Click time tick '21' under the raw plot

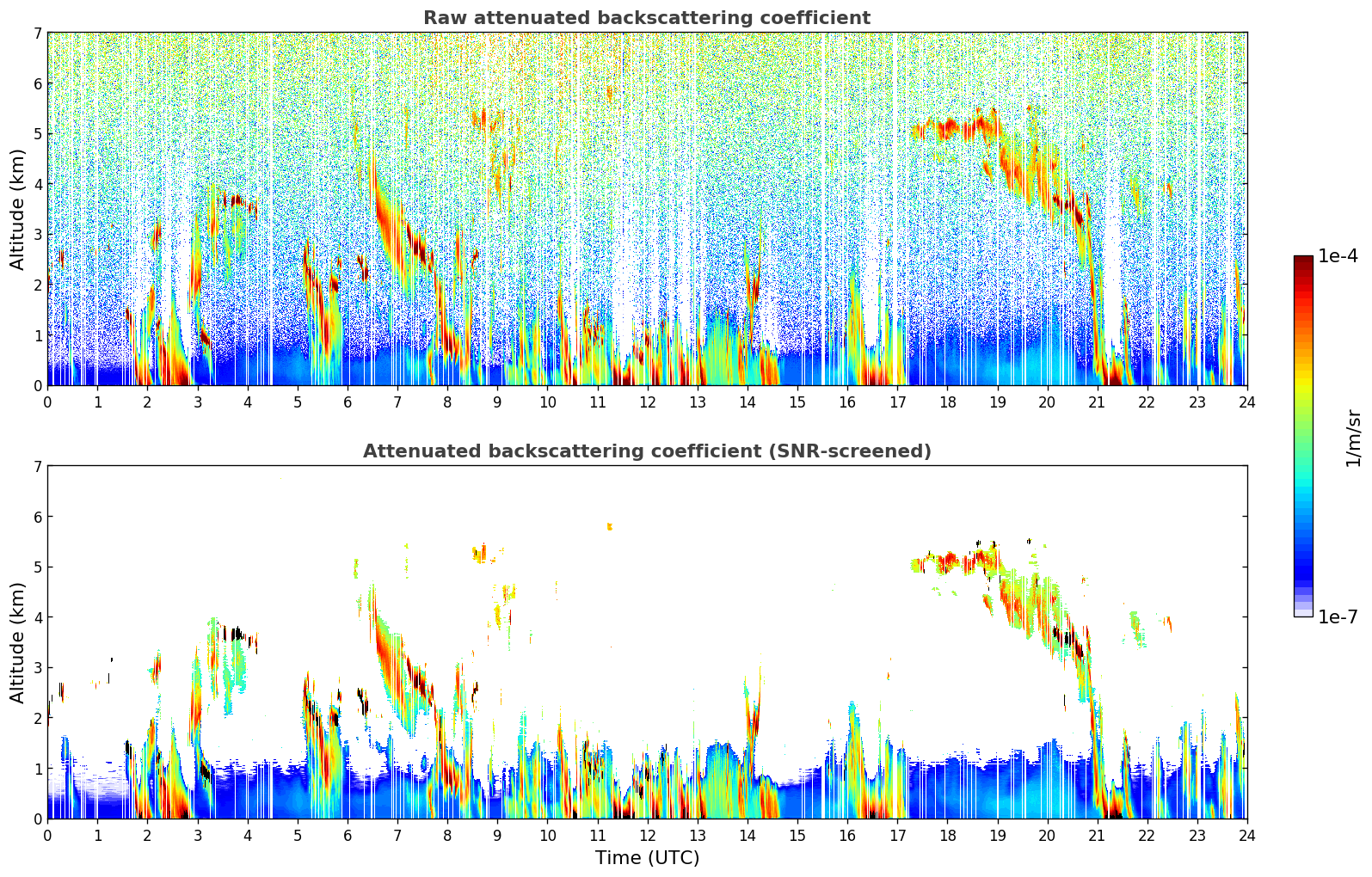[x=1097, y=402]
